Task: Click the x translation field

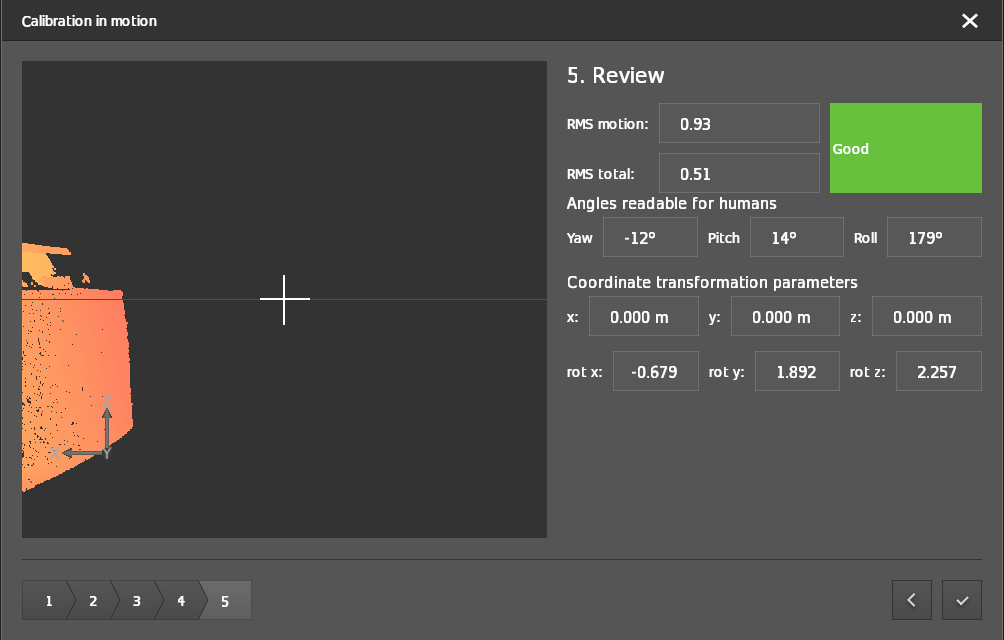Action: point(643,317)
